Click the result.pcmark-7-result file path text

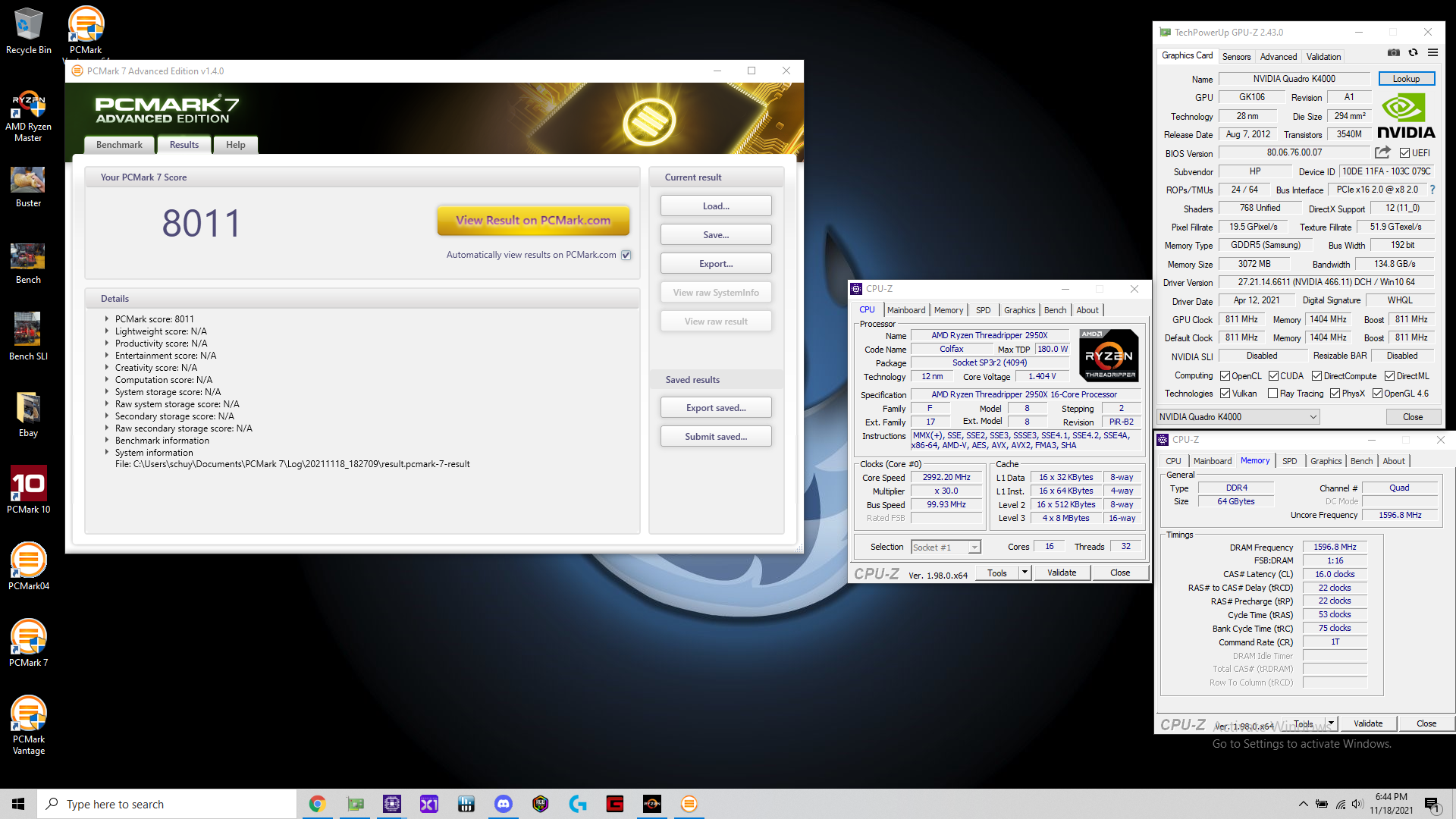tap(293, 464)
